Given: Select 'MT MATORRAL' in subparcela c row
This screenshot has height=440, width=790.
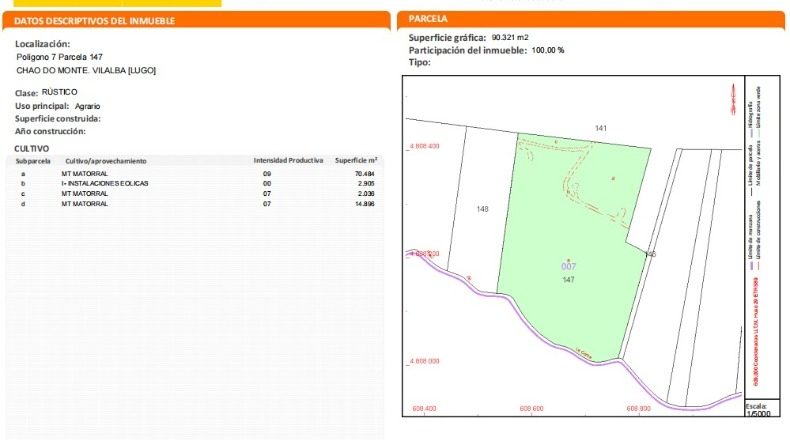Looking at the screenshot, I should click(x=85, y=194).
